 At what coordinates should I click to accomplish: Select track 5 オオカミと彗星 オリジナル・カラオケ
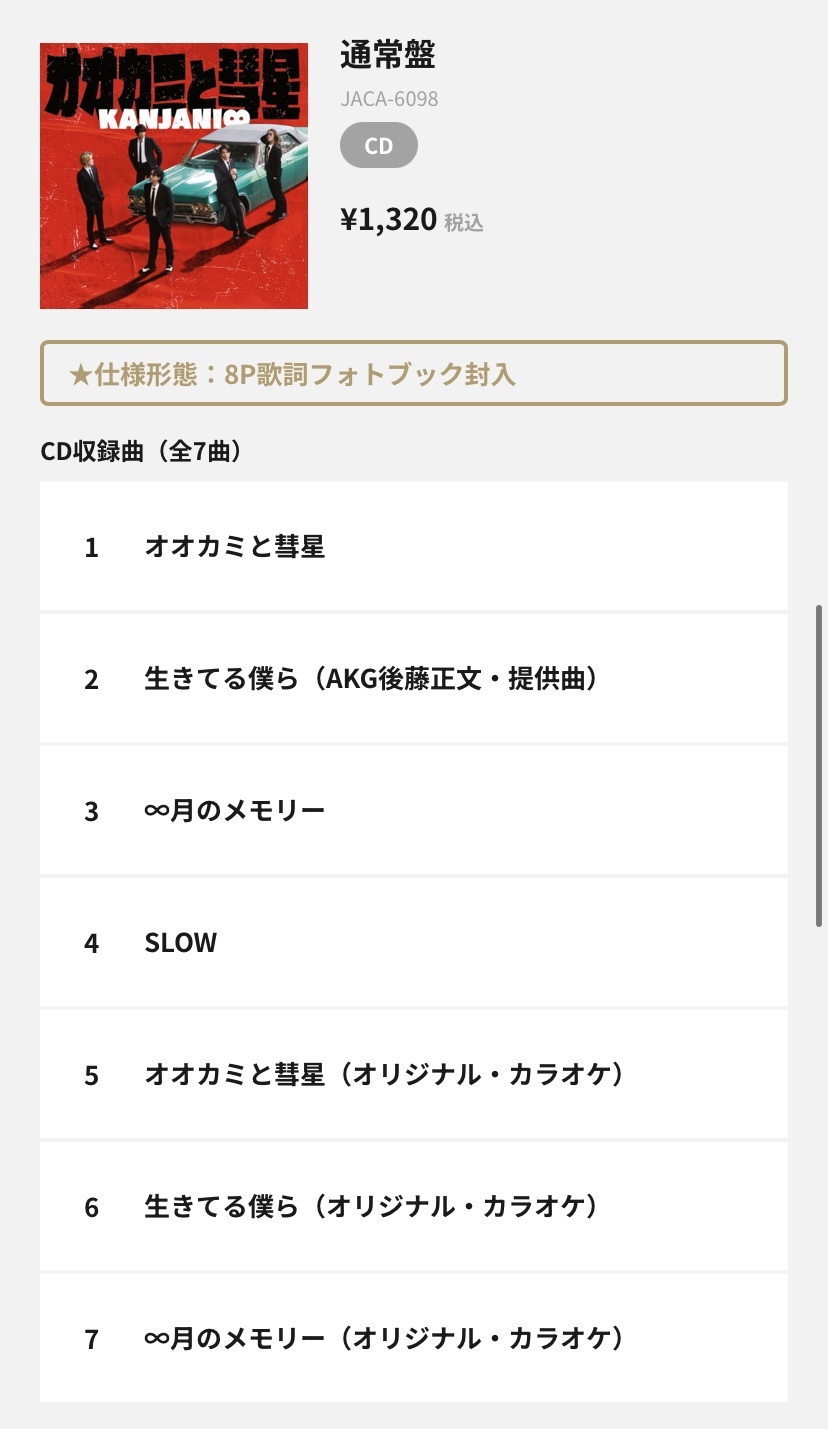point(414,1074)
